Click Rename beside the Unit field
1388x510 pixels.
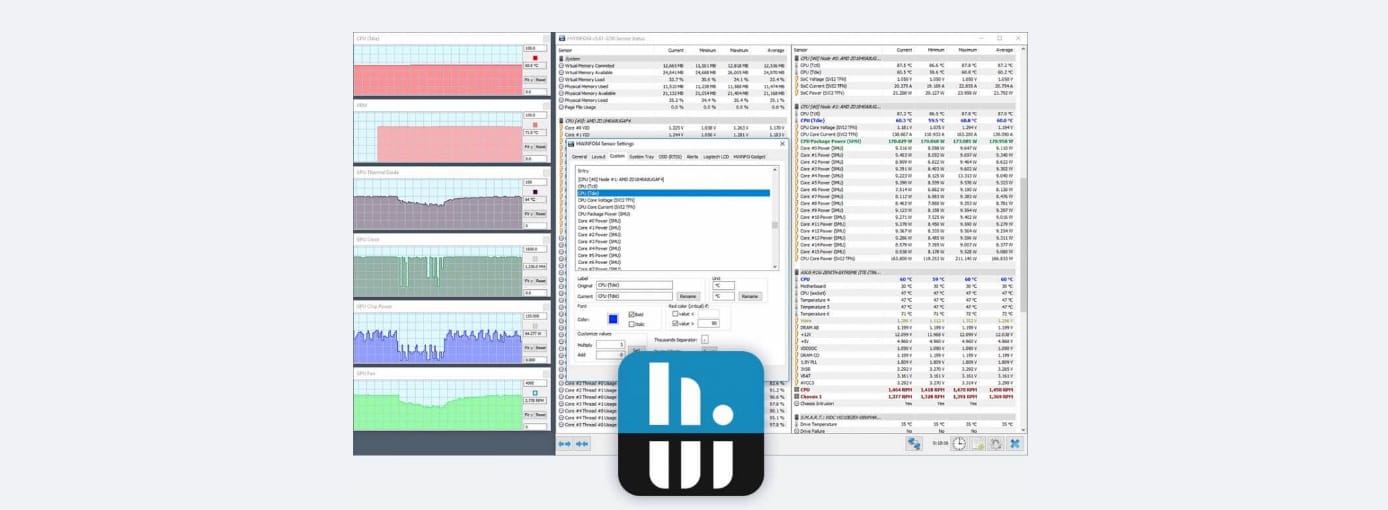click(750, 296)
